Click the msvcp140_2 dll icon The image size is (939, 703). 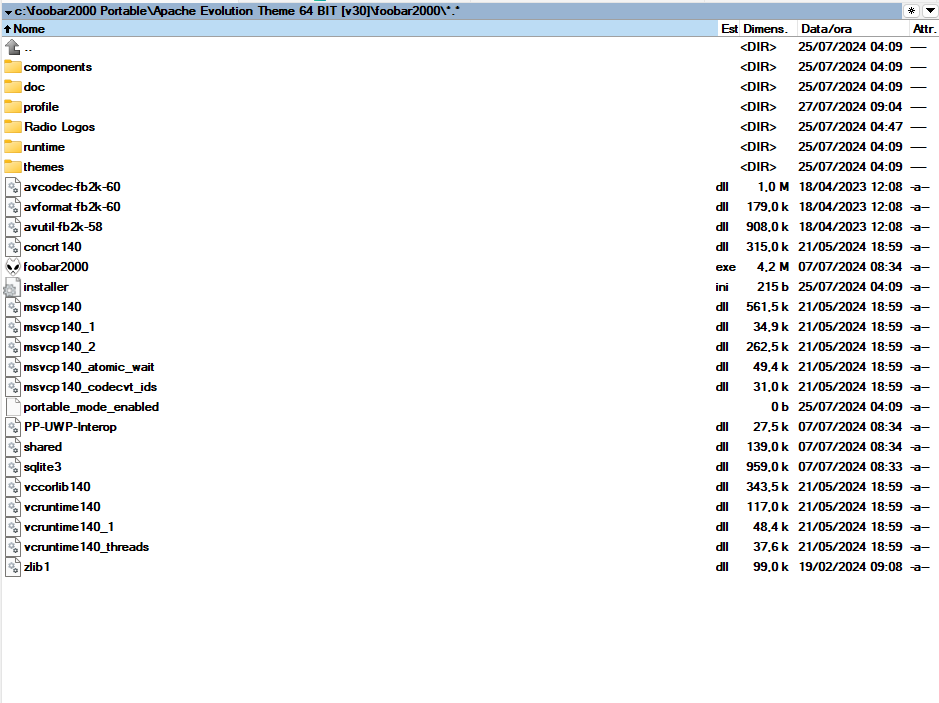click(x=13, y=347)
